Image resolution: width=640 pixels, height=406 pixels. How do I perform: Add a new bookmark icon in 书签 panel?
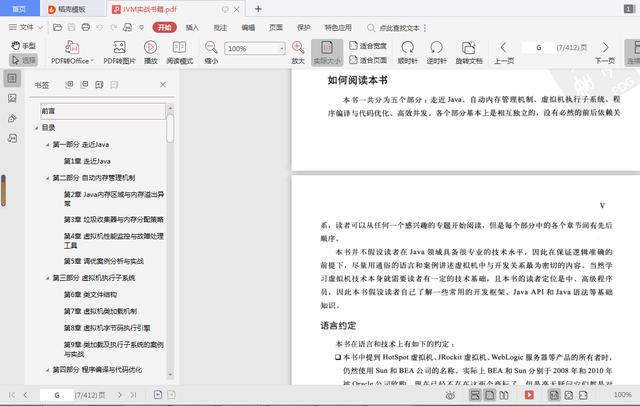[x=99, y=84]
